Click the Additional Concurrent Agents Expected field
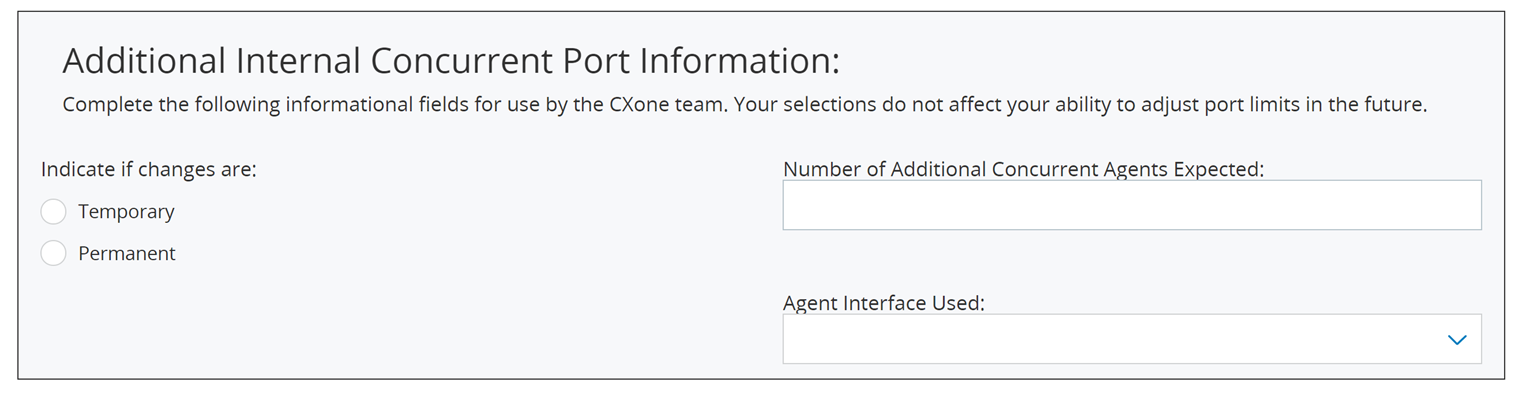 pyautogui.click(x=1132, y=205)
